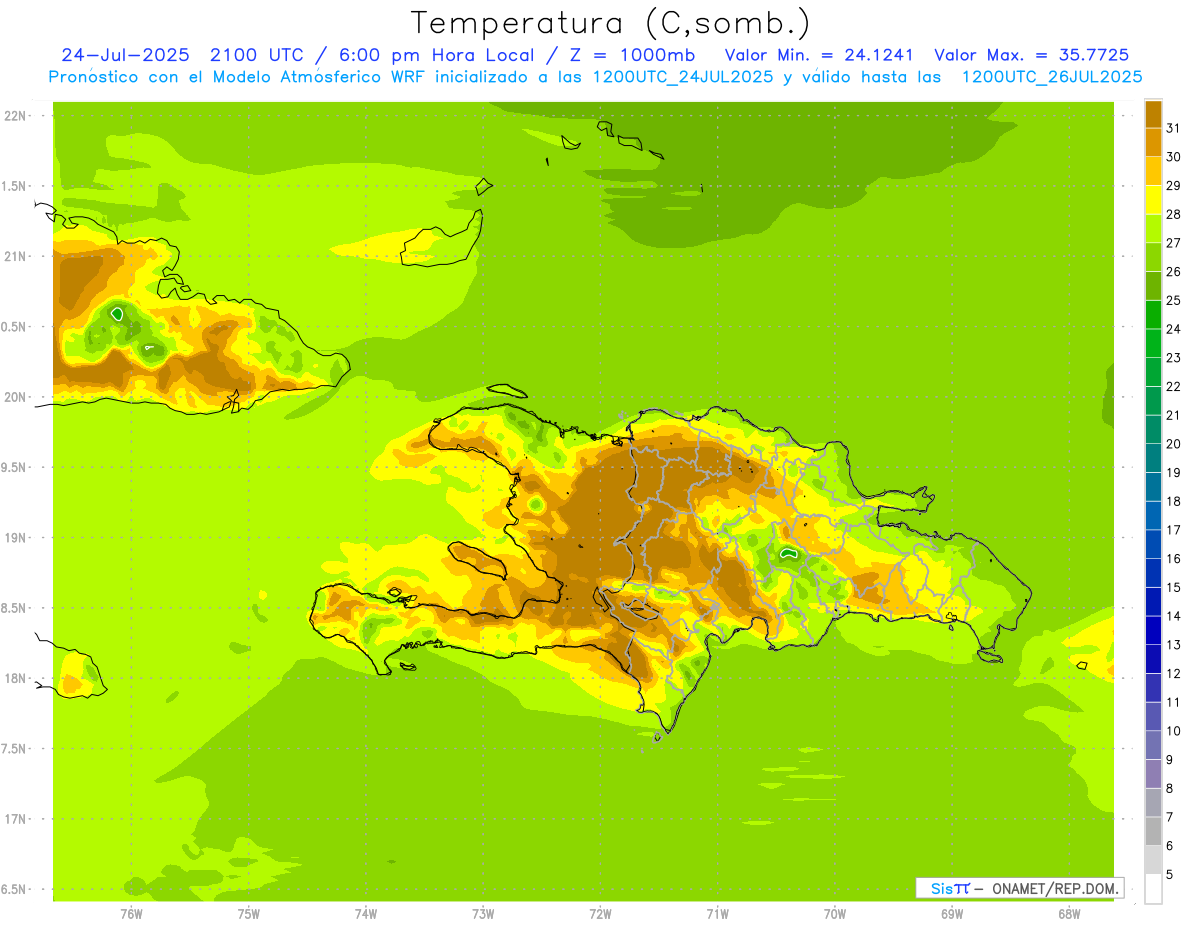Click the '7.5N' latitude label

15,749
